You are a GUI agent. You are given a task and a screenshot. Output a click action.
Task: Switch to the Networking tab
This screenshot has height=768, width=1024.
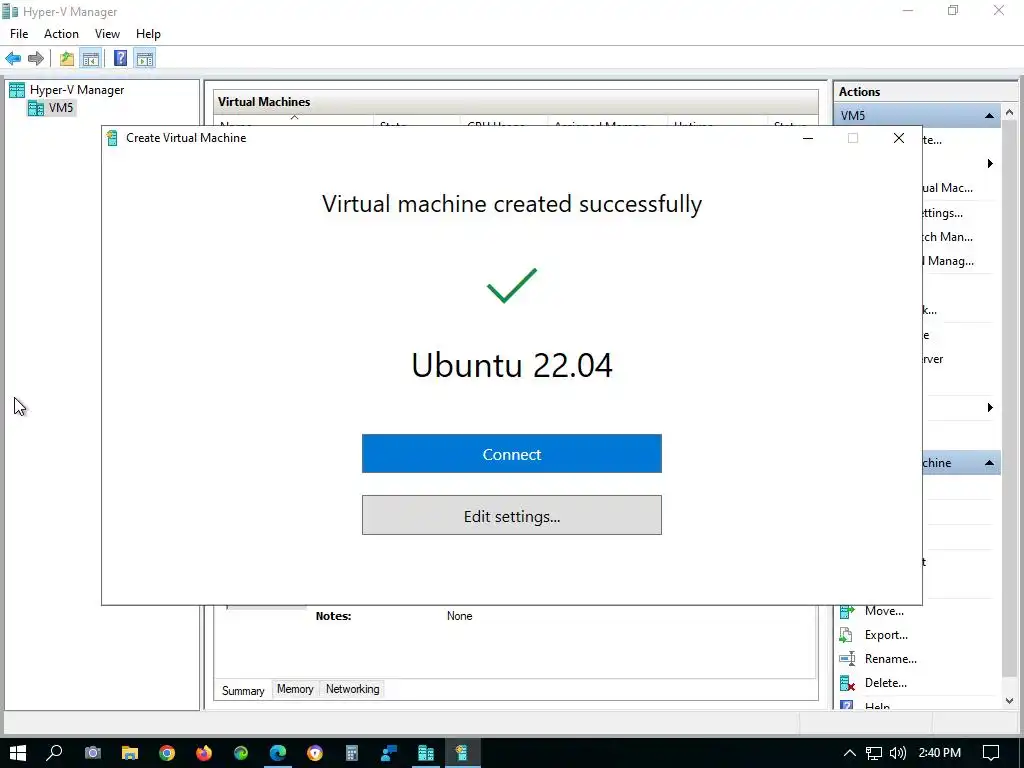(353, 689)
